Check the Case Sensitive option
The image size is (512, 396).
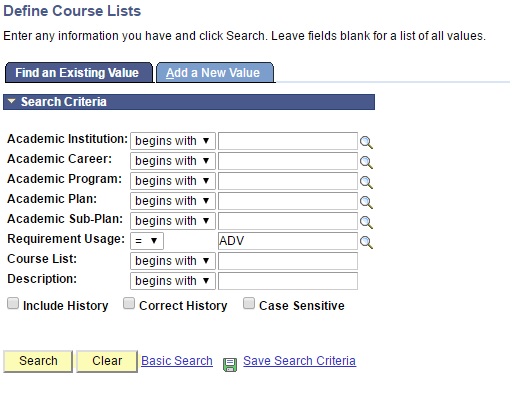point(249,304)
